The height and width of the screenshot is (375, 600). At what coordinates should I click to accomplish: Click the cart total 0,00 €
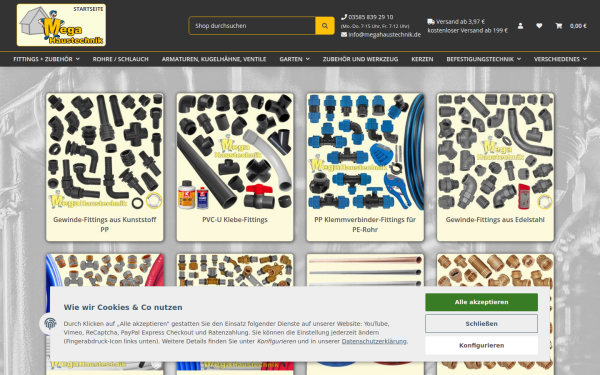pyautogui.click(x=578, y=26)
